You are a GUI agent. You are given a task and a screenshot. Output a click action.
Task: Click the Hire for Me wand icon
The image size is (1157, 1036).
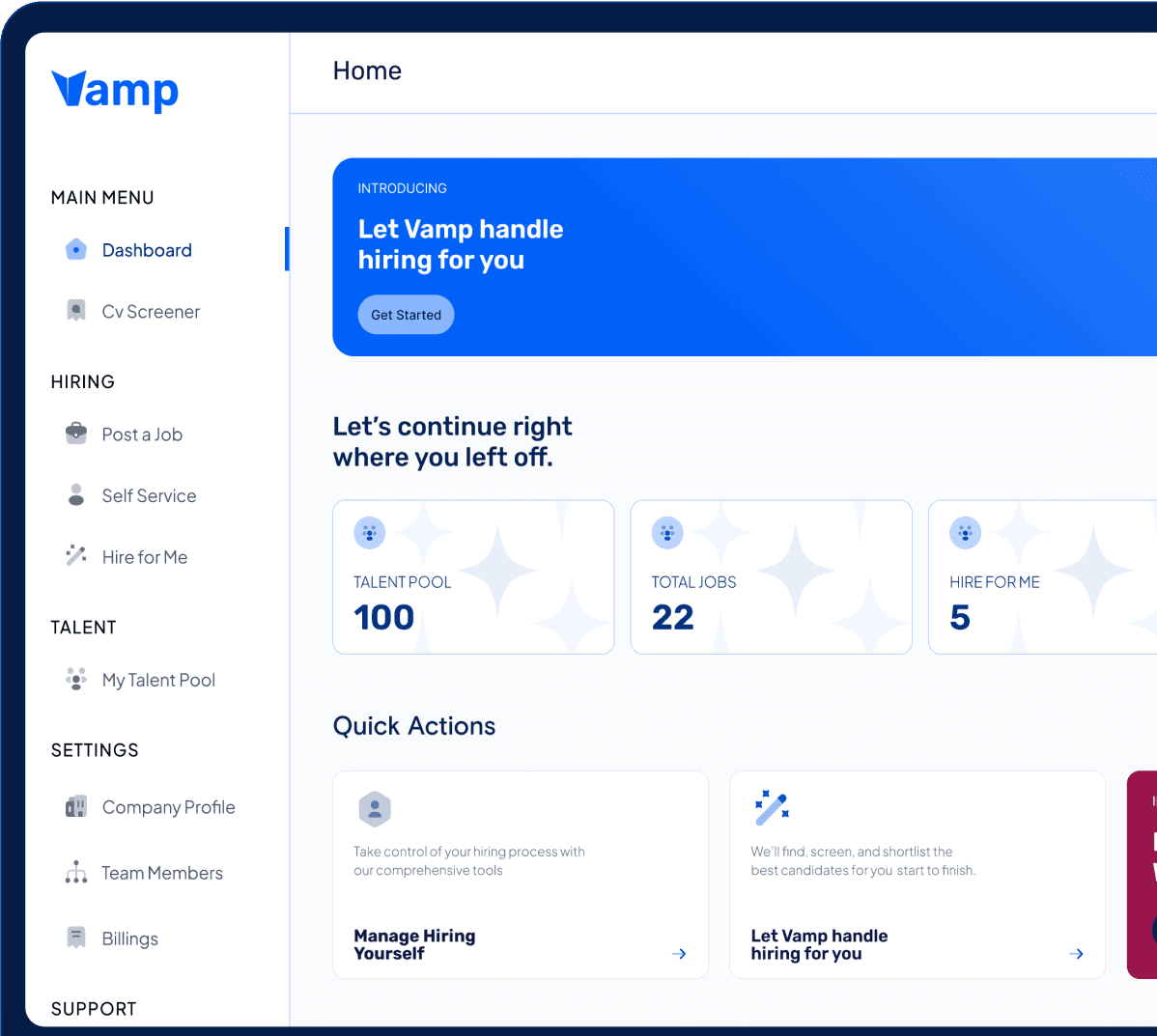point(76,556)
